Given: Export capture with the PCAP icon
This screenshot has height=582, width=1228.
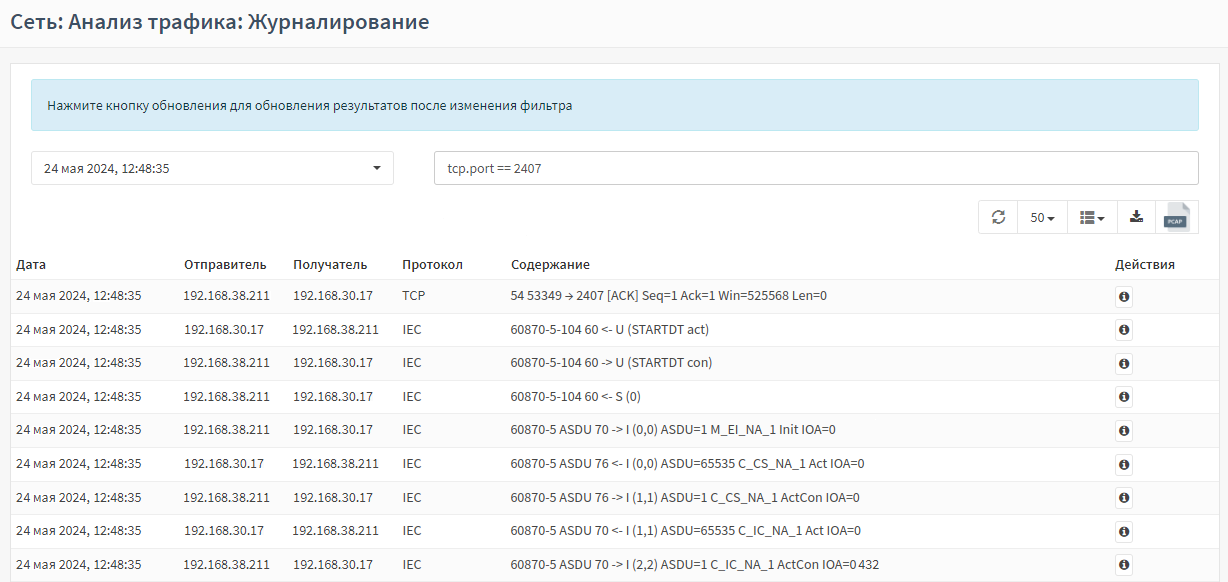Looking at the screenshot, I should pos(1177,218).
